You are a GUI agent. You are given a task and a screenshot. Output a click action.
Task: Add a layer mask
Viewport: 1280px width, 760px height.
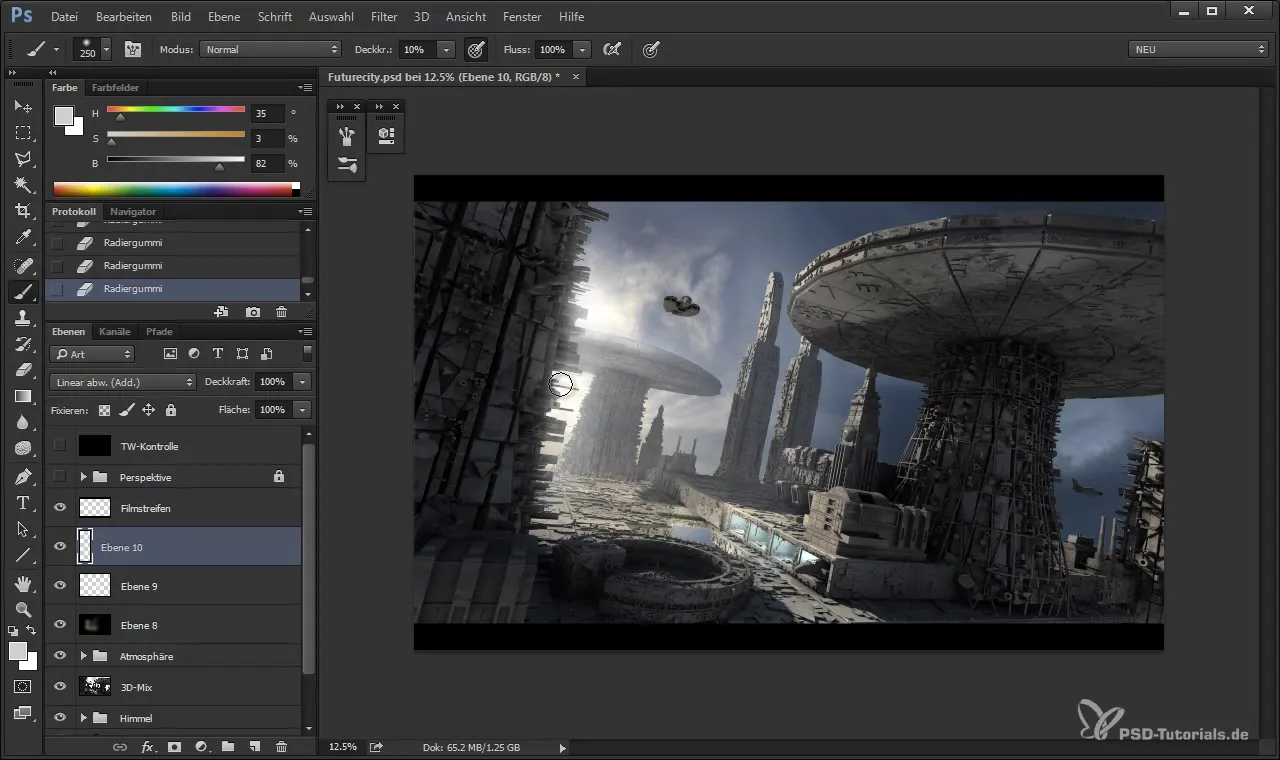(174, 746)
